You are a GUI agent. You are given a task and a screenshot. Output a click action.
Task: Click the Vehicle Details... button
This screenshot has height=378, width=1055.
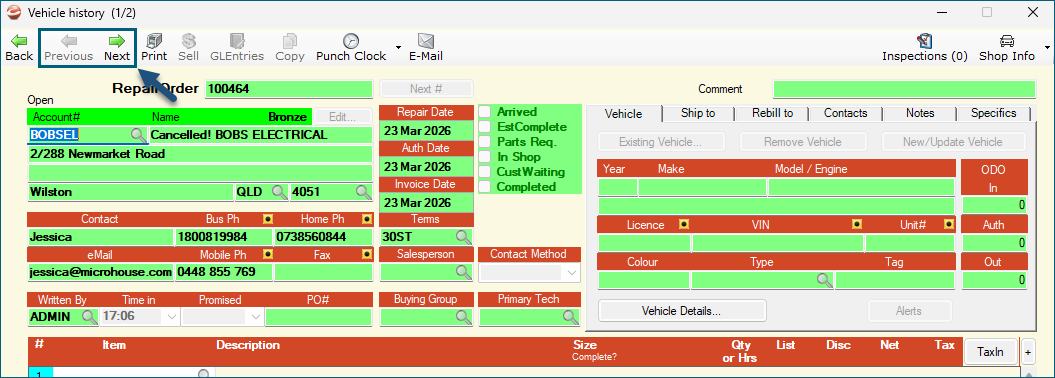682,311
